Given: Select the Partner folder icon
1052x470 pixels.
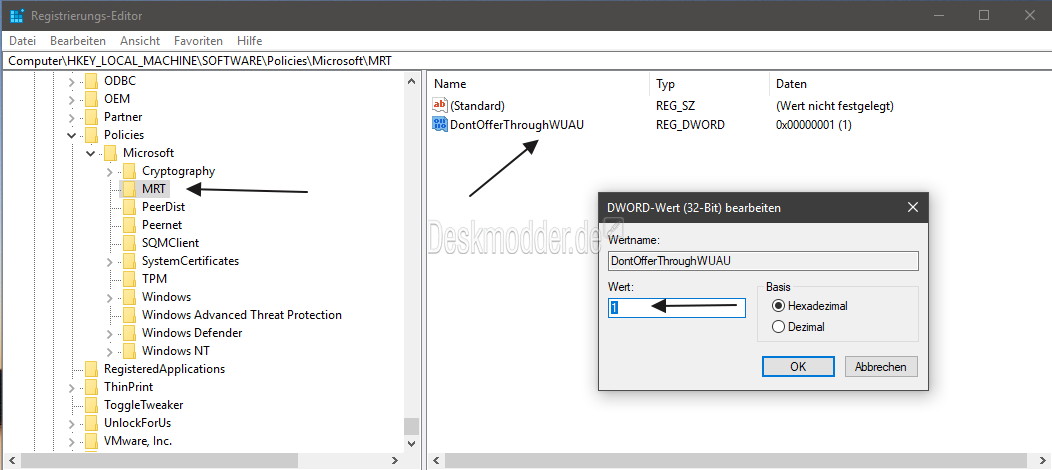Looking at the screenshot, I should (x=91, y=117).
